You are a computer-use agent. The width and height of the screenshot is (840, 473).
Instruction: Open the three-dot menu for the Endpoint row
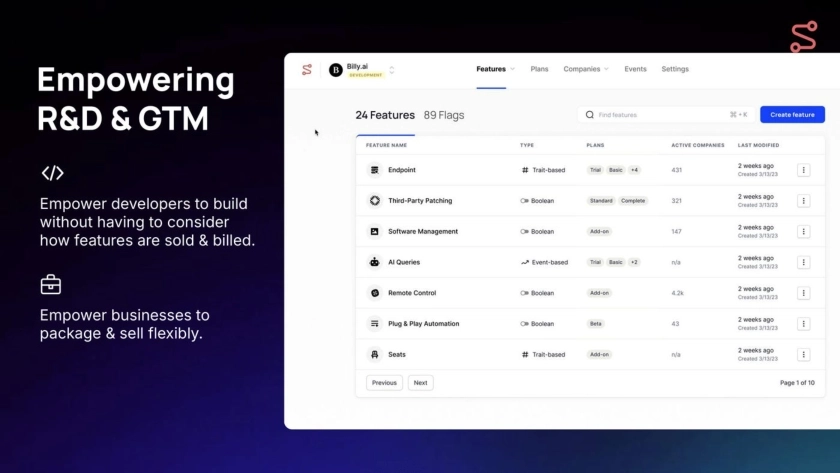(x=803, y=170)
